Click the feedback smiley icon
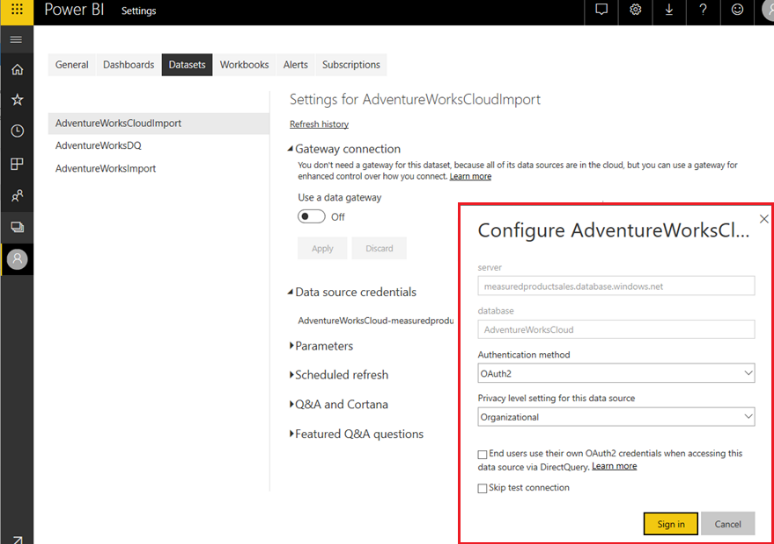 click(x=737, y=10)
